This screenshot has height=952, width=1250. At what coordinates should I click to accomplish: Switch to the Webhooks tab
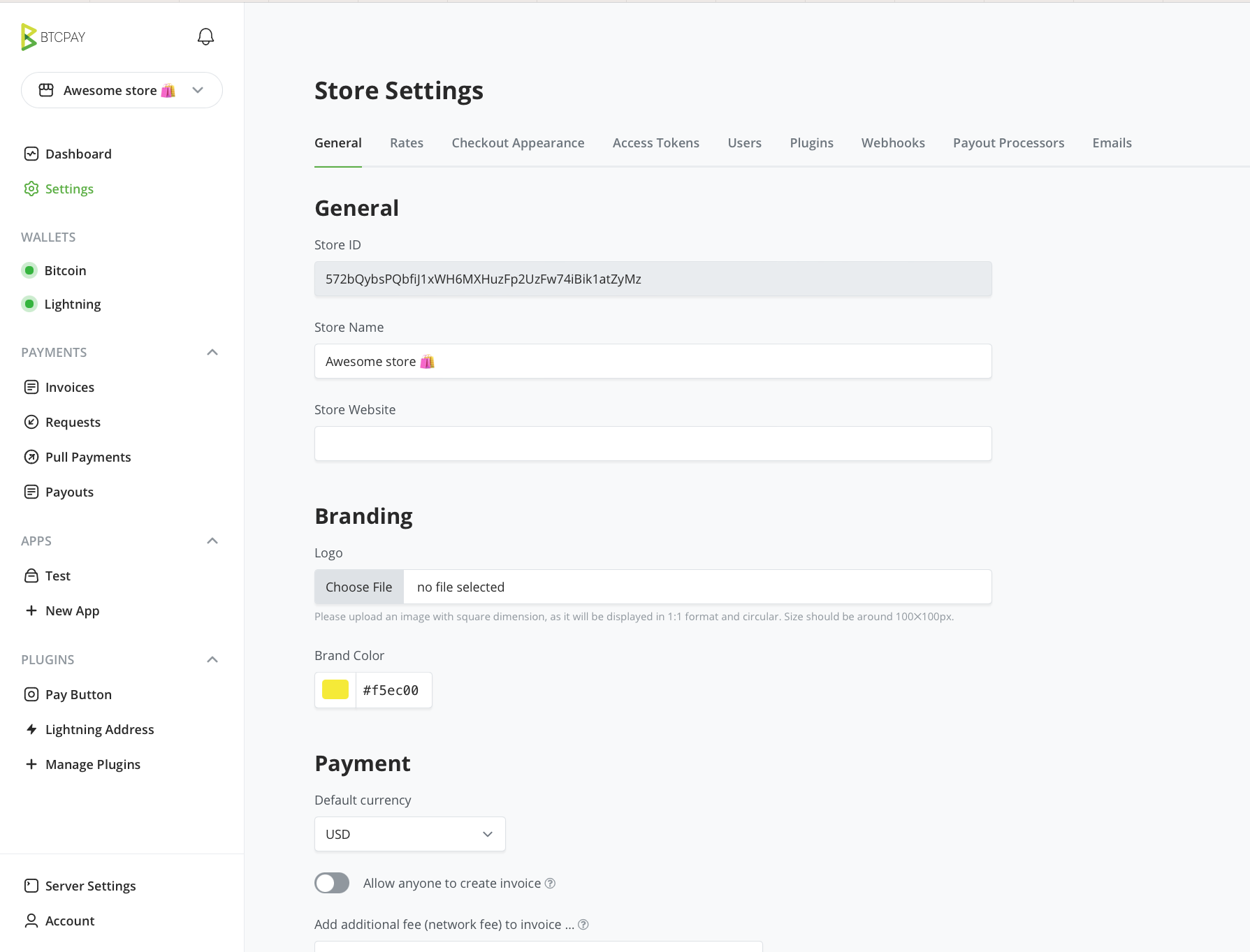[x=893, y=143]
